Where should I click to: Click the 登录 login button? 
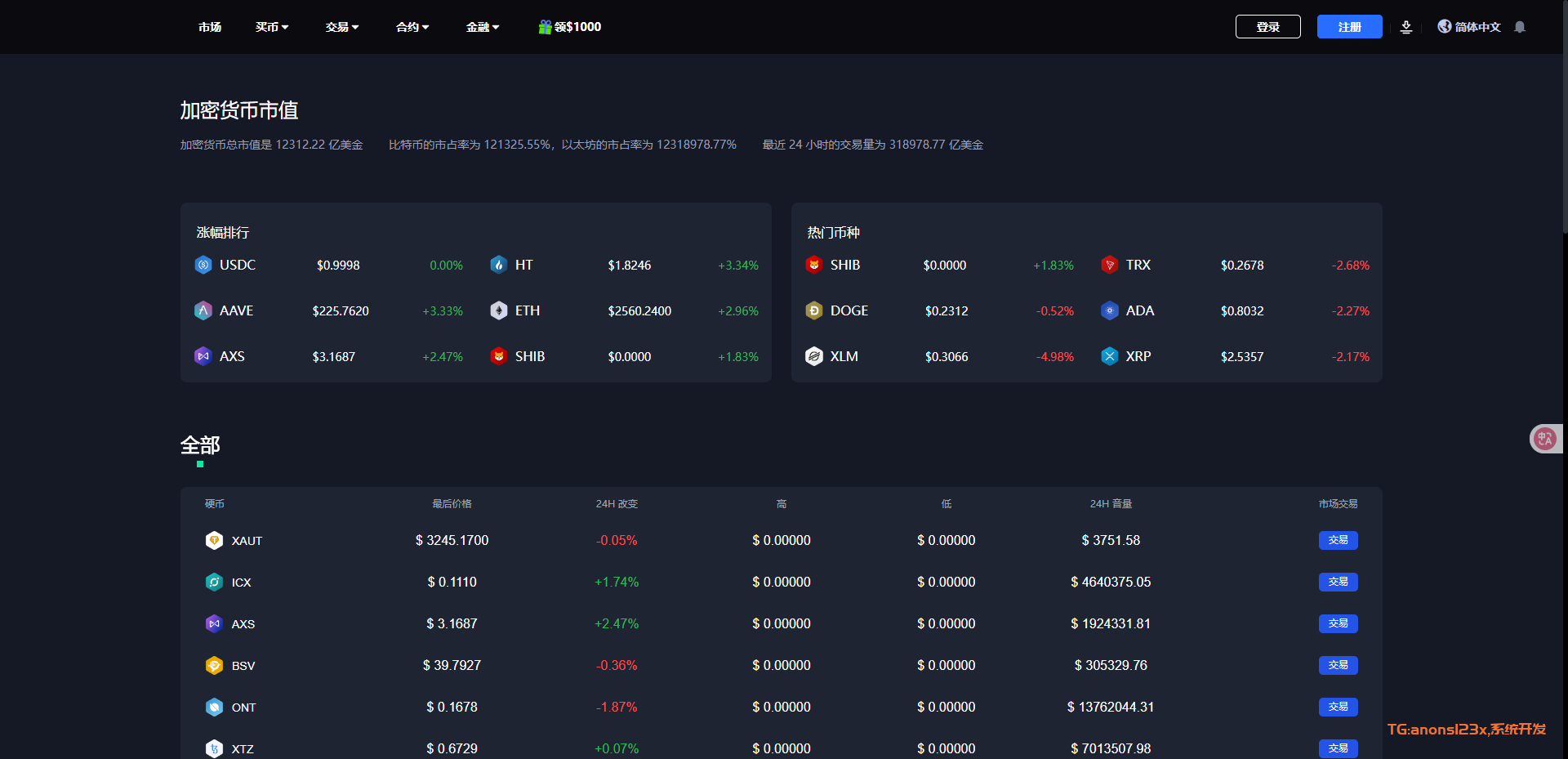[x=1267, y=27]
